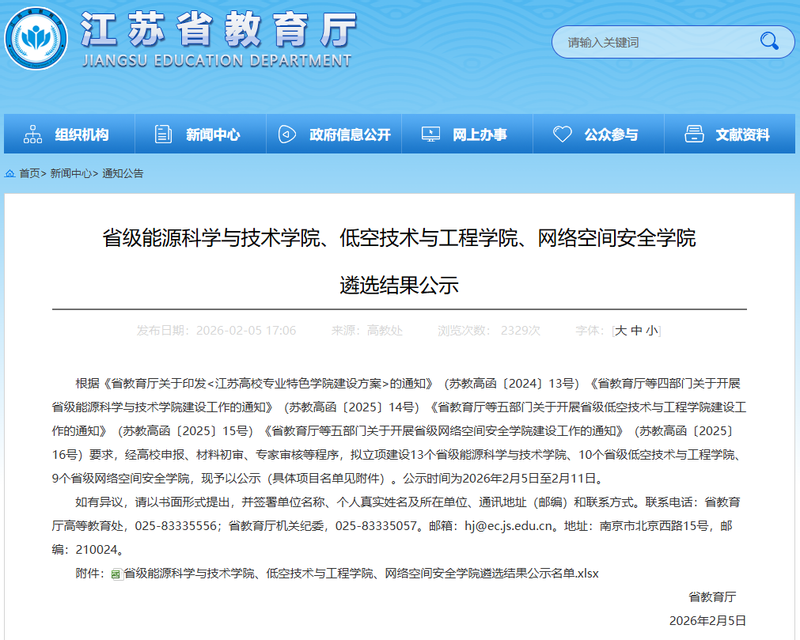Click the 文献资料 printer icon

[x=694, y=134]
